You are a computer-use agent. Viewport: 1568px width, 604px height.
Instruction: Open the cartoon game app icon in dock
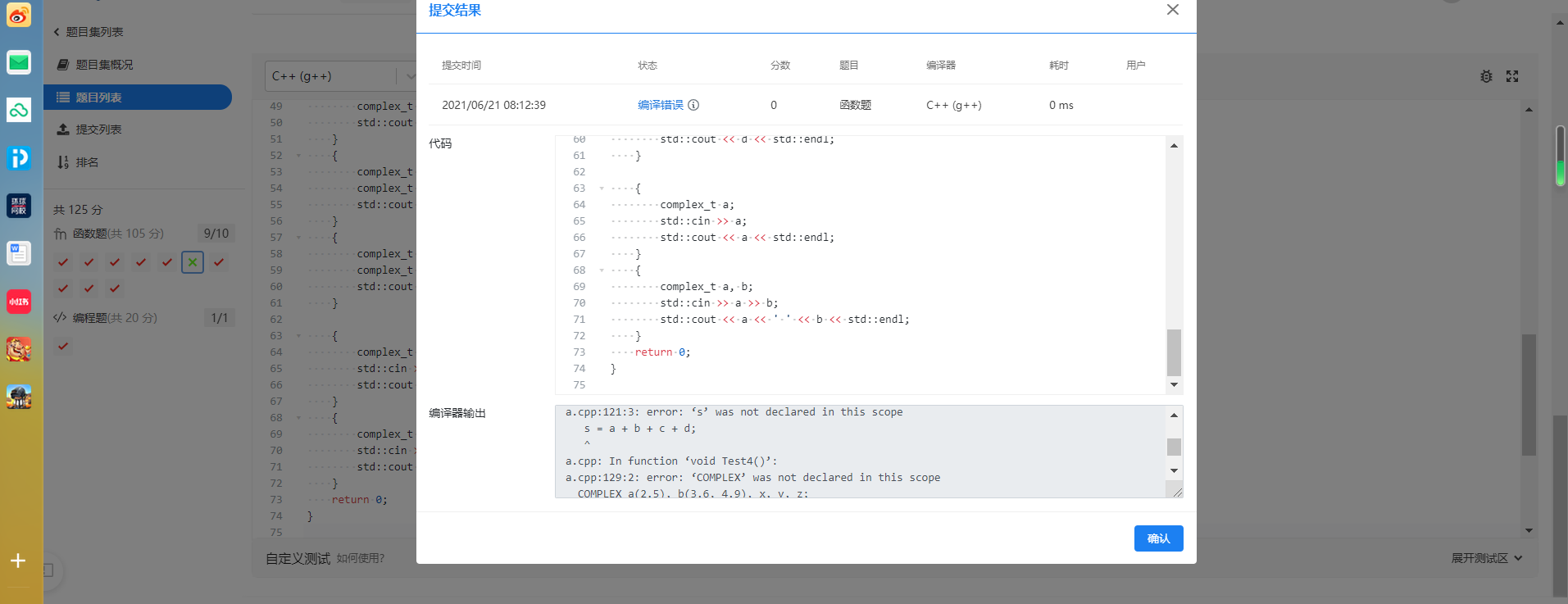click(x=19, y=349)
